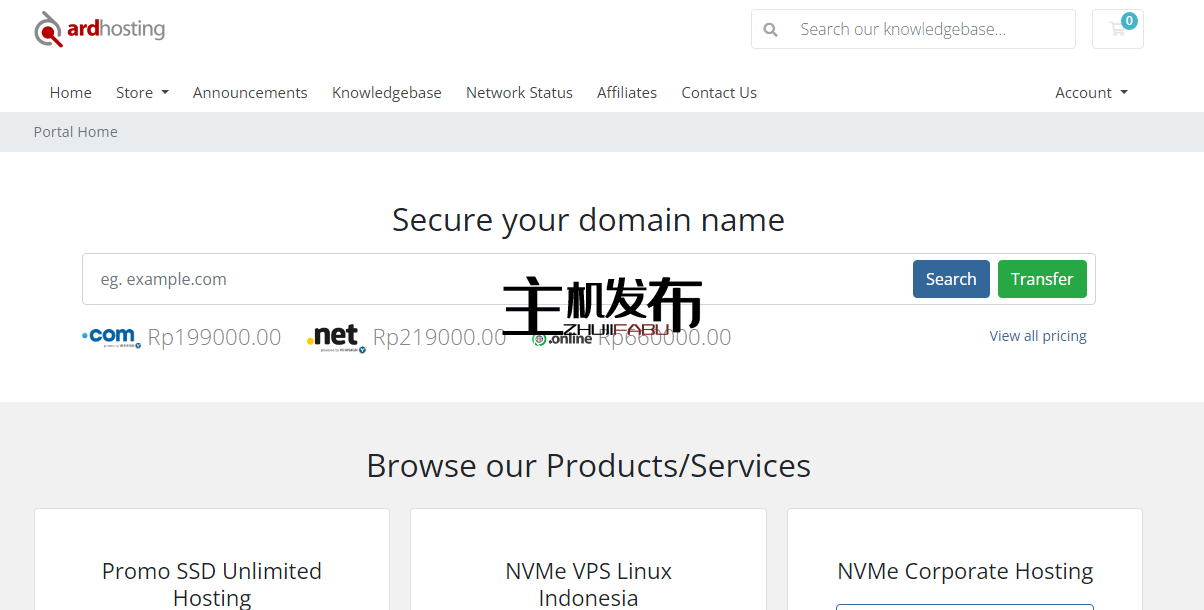Open the shopping cart icon

coord(1117,29)
